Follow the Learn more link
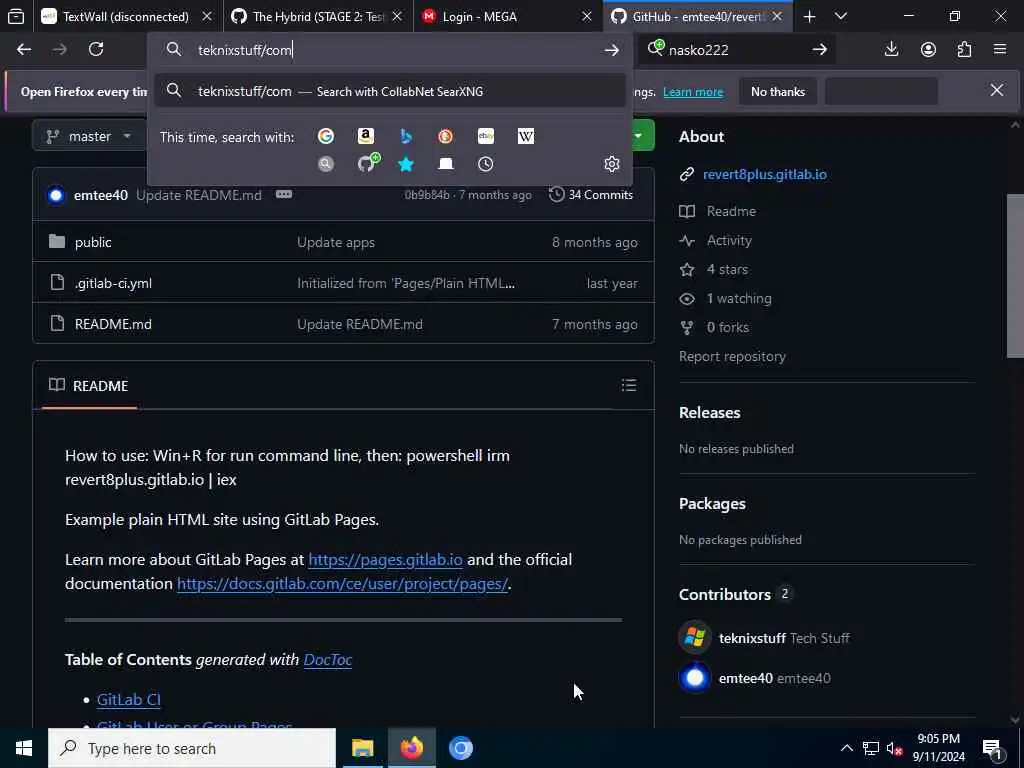 click(693, 92)
